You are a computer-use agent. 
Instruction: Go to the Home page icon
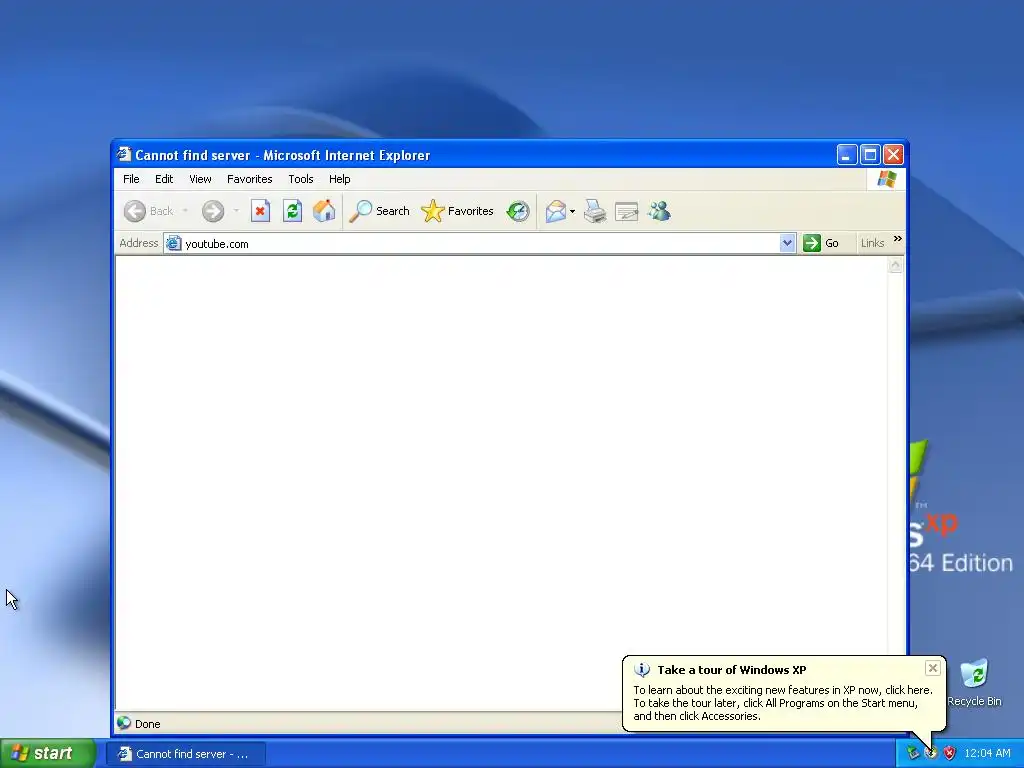coord(324,211)
